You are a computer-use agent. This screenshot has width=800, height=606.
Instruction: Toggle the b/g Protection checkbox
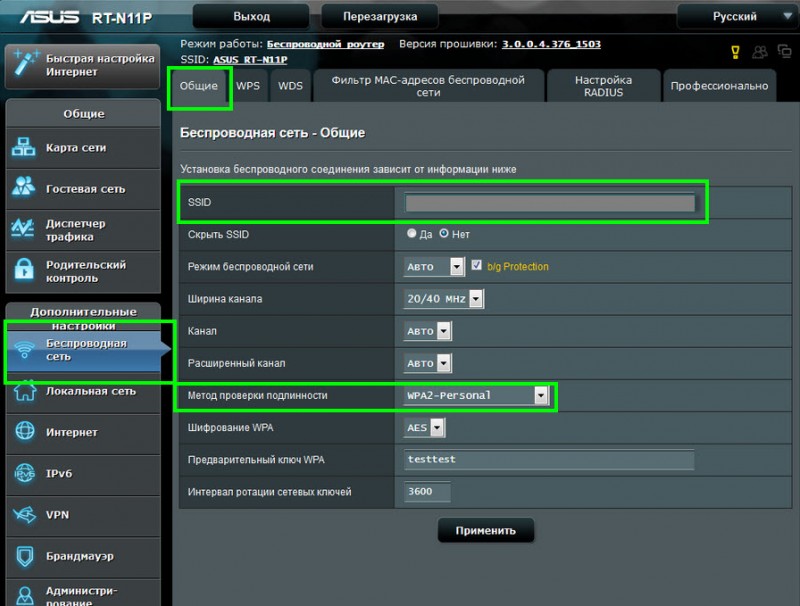pos(476,265)
